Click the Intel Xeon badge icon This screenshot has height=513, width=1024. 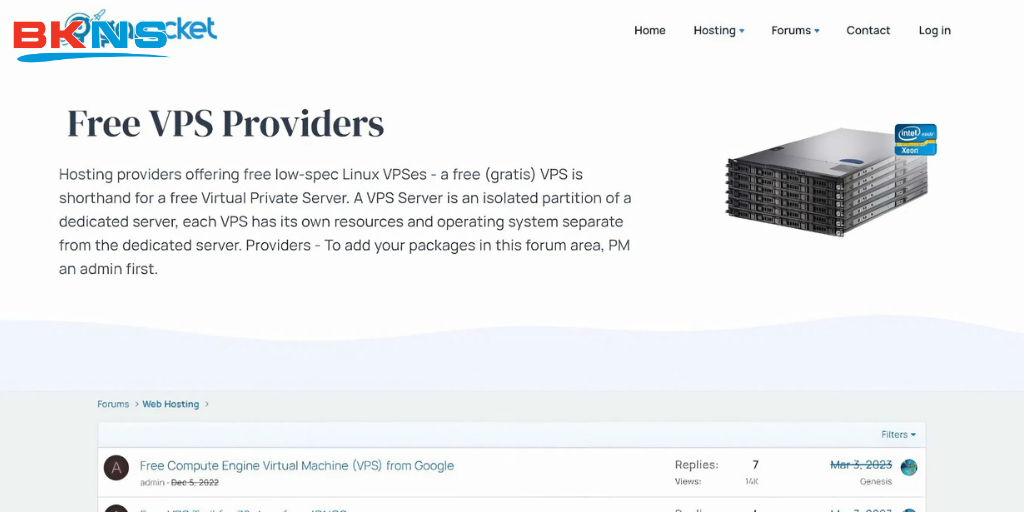[x=915, y=139]
